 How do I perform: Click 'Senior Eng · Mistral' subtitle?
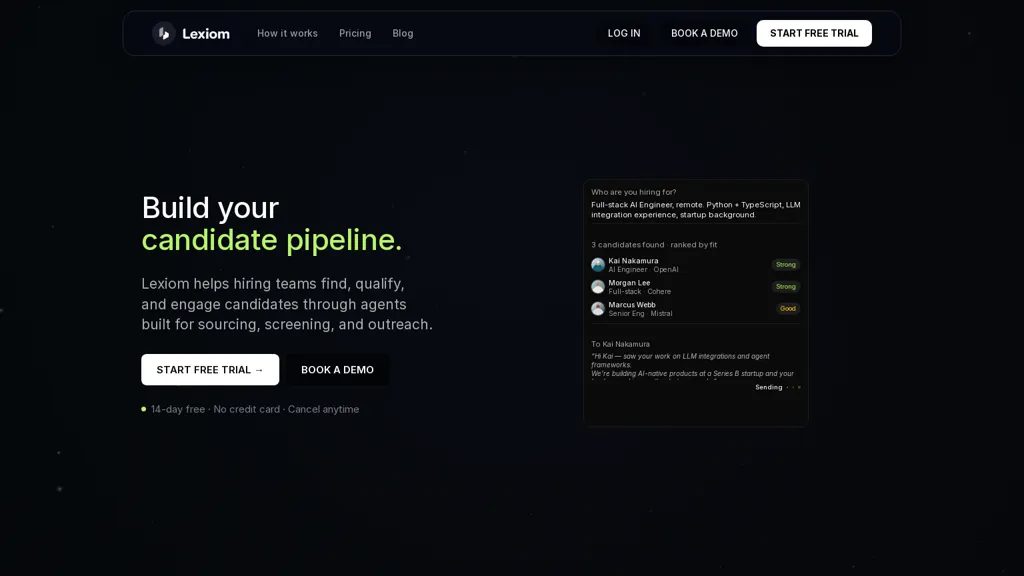[640, 313]
